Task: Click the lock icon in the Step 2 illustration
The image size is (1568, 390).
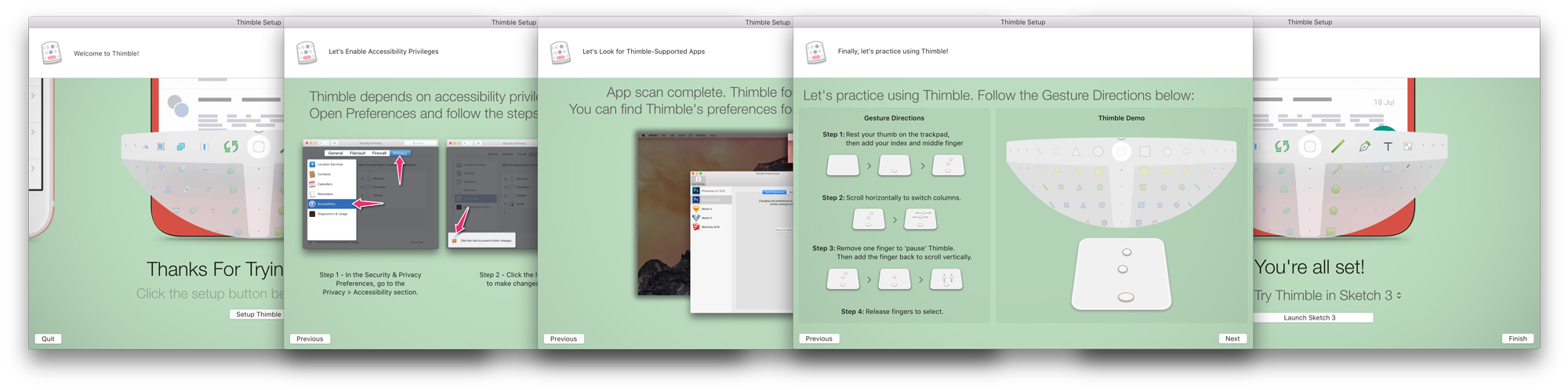Action: pos(454,240)
